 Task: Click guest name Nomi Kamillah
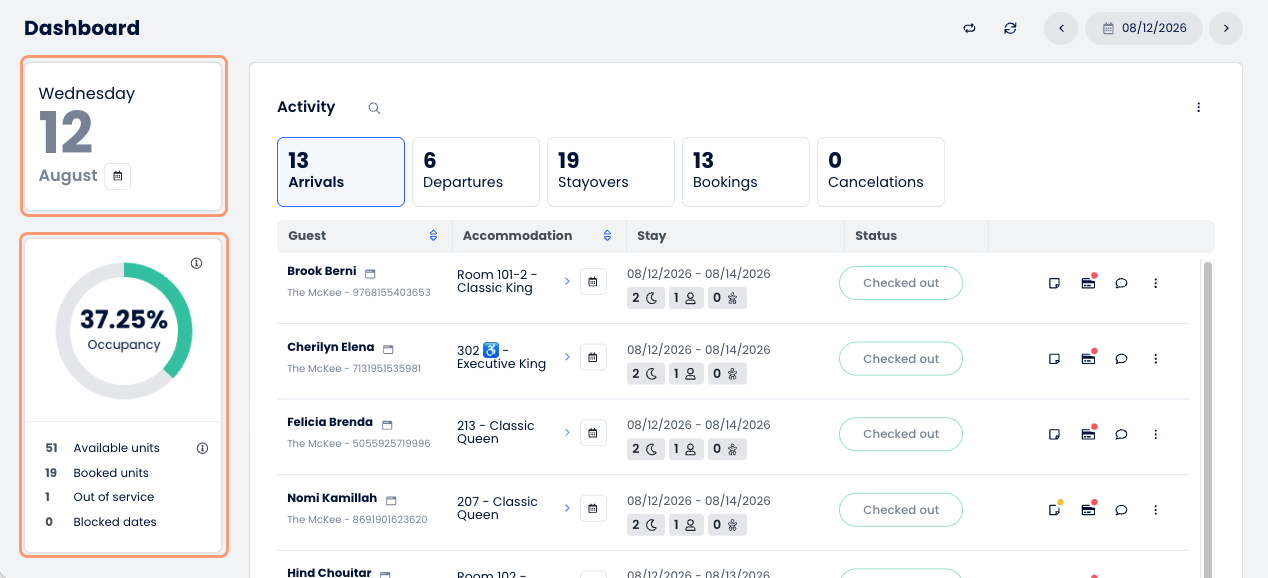pos(332,498)
